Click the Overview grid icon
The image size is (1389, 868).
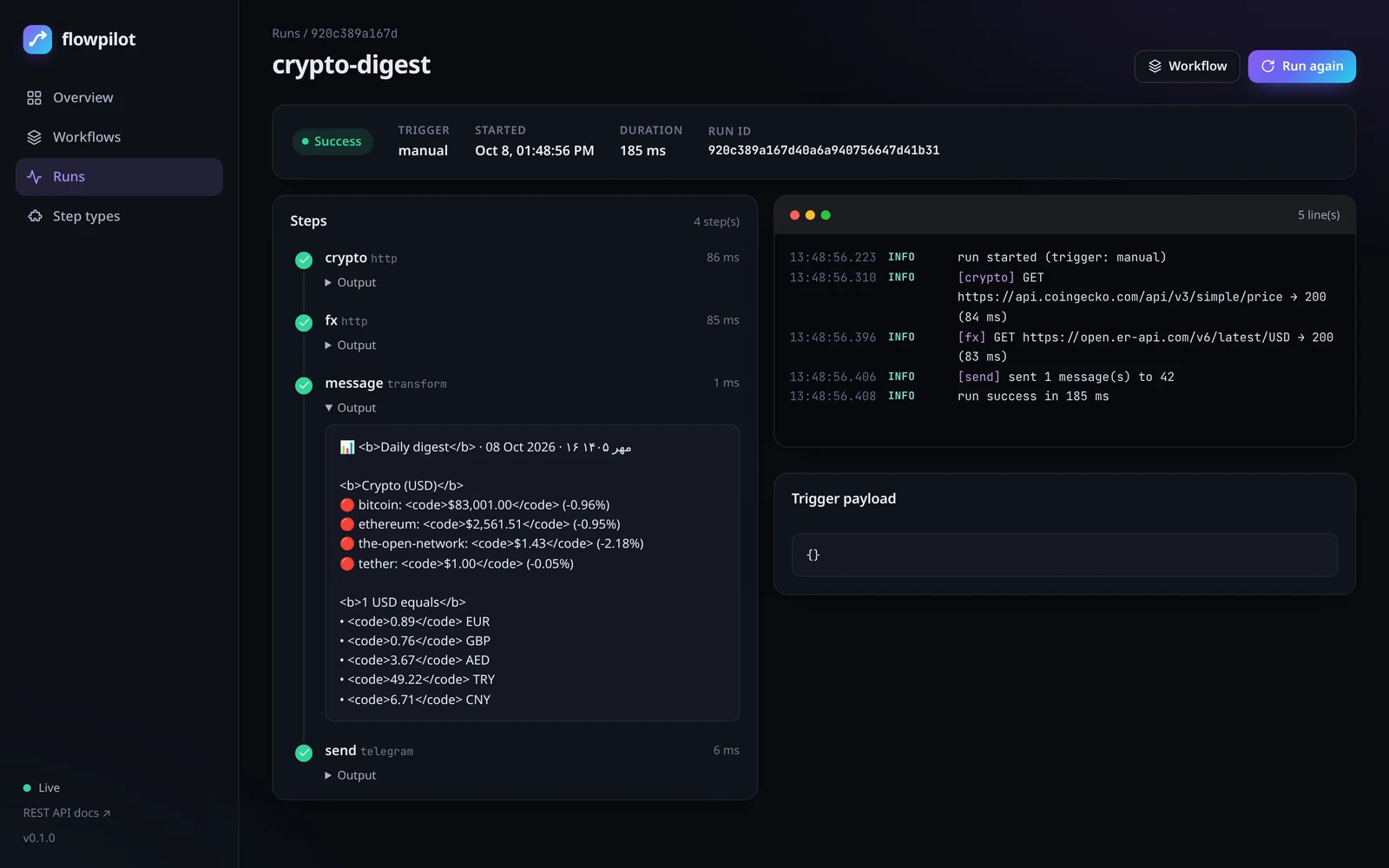[34, 98]
